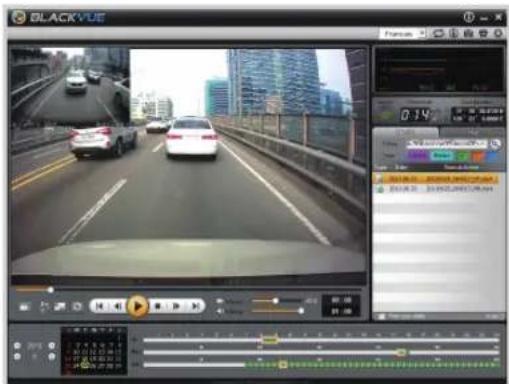Click the speed icon beside the speed slider
Viewport: 509px width, 384px height.
tap(220, 301)
